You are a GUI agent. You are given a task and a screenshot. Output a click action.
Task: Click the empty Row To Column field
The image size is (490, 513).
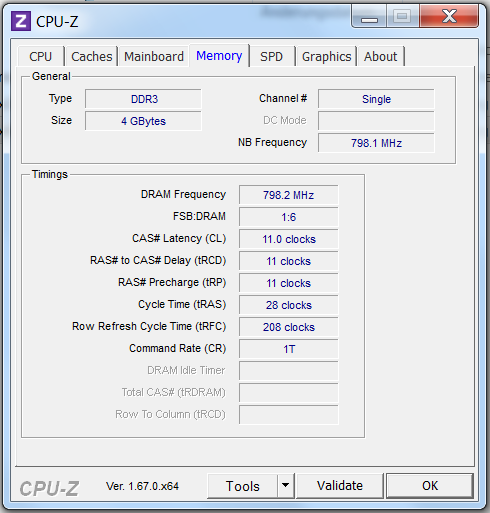tap(289, 415)
